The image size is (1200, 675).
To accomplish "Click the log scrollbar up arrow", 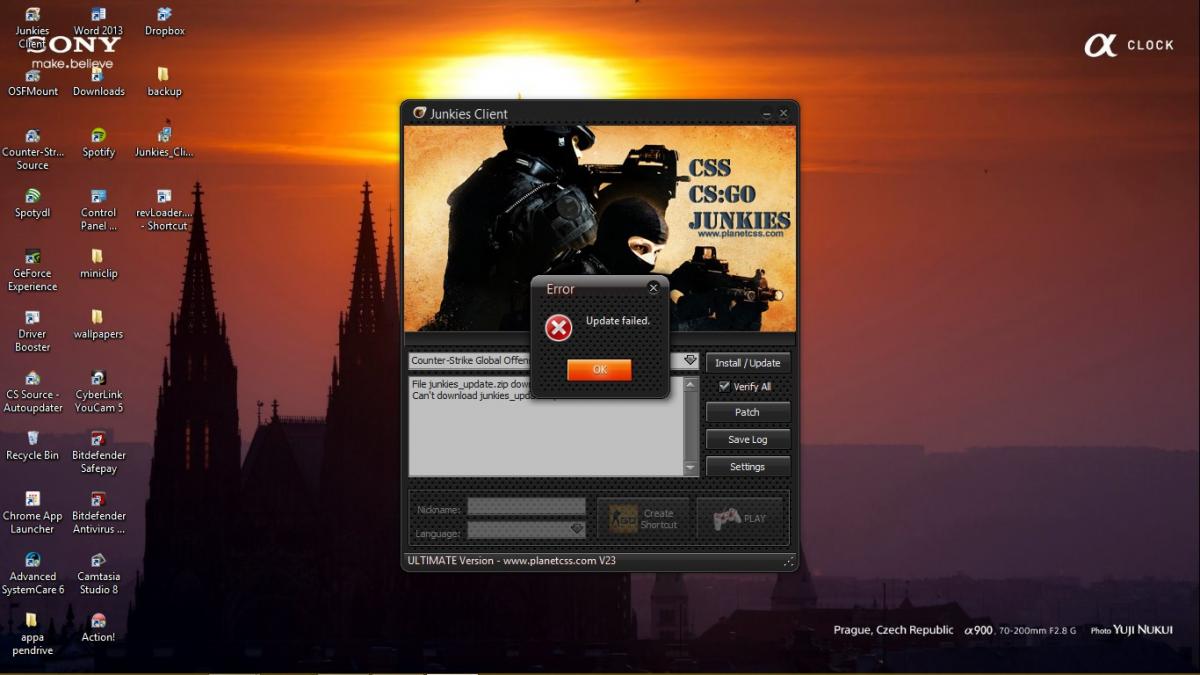I will coord(690,384).
